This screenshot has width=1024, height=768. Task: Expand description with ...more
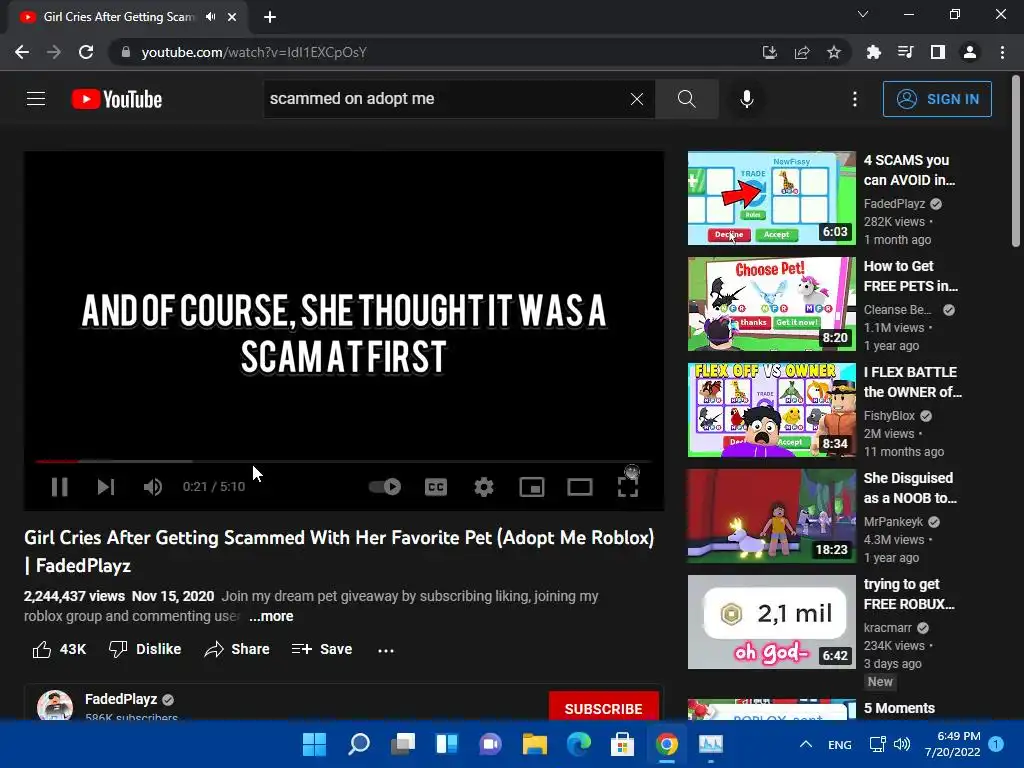tap(271, 616)
